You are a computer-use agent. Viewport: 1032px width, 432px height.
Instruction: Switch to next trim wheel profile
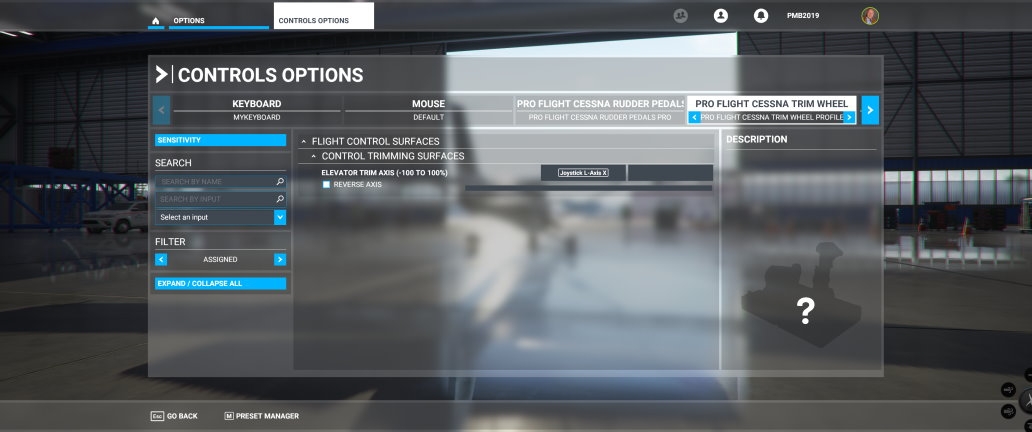pyautogui.click(x=850, y=117)
